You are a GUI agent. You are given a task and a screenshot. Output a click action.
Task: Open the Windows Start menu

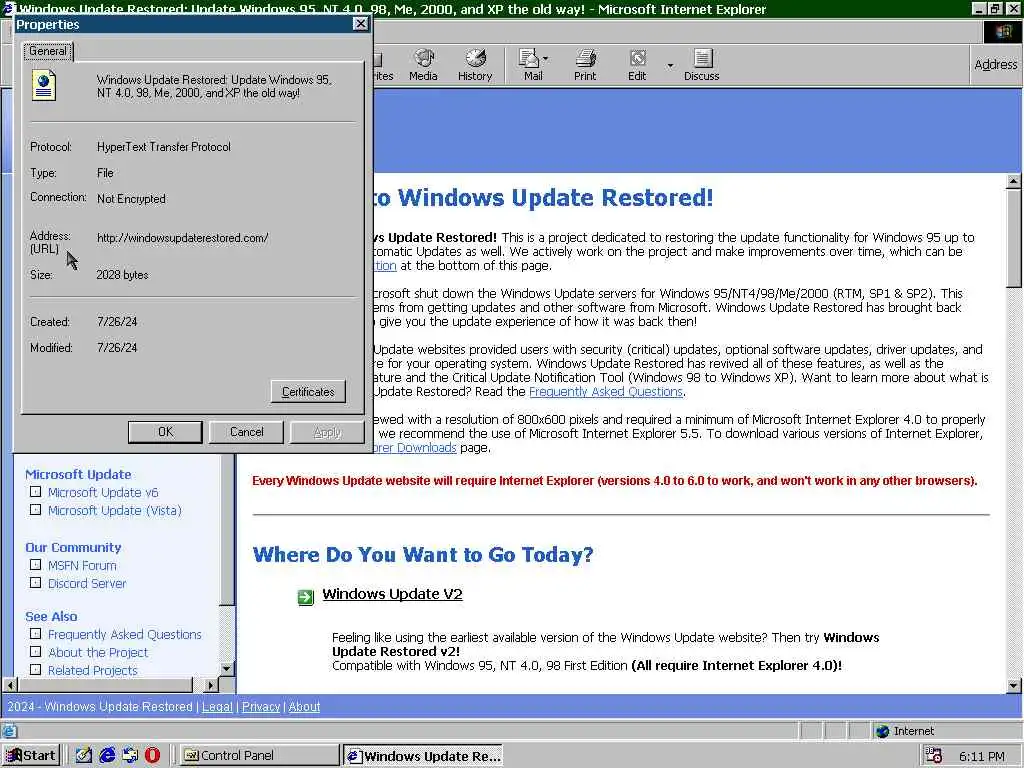point(31,756)
